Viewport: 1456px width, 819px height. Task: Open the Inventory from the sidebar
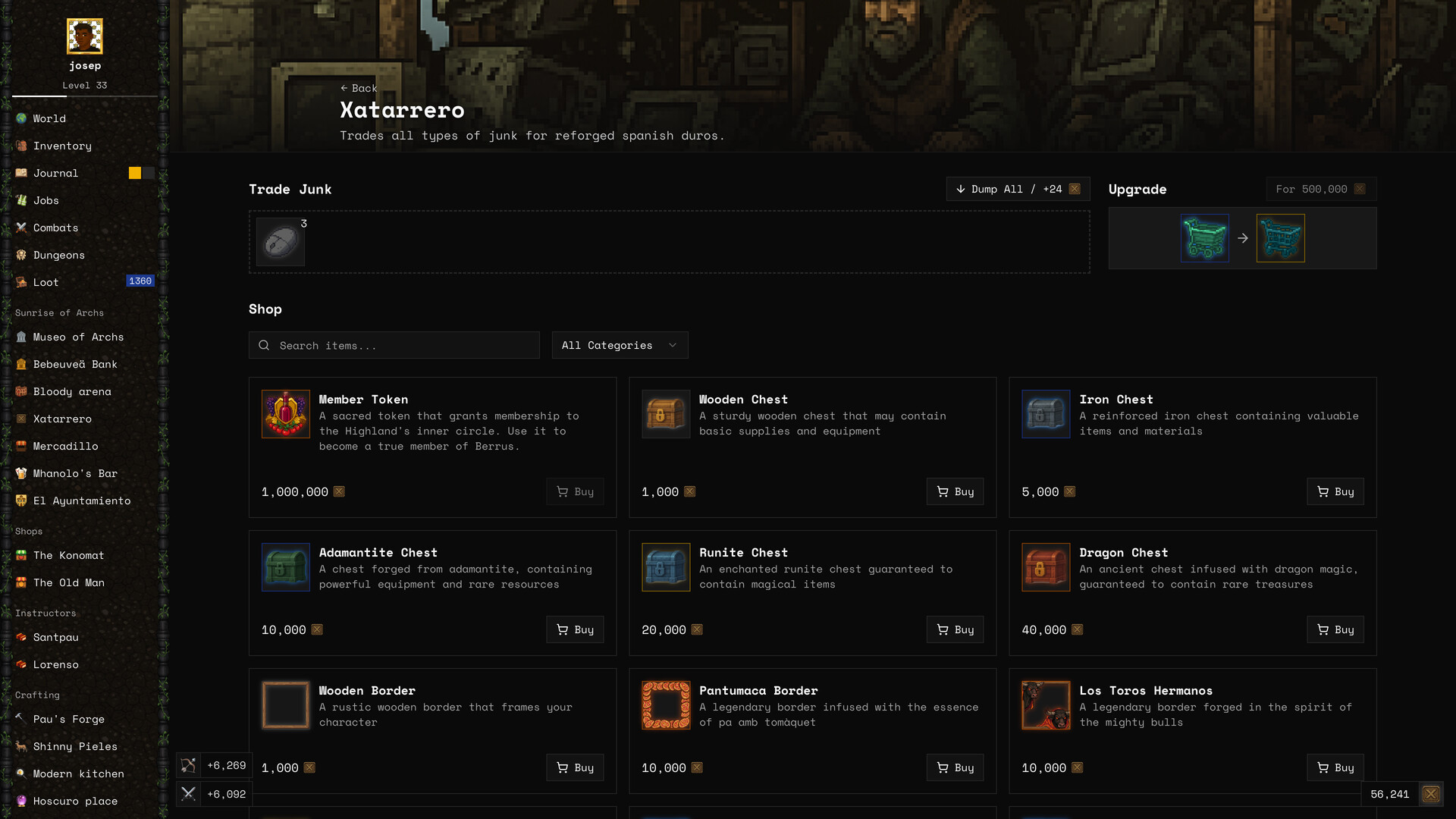click(x=62, y=146)
